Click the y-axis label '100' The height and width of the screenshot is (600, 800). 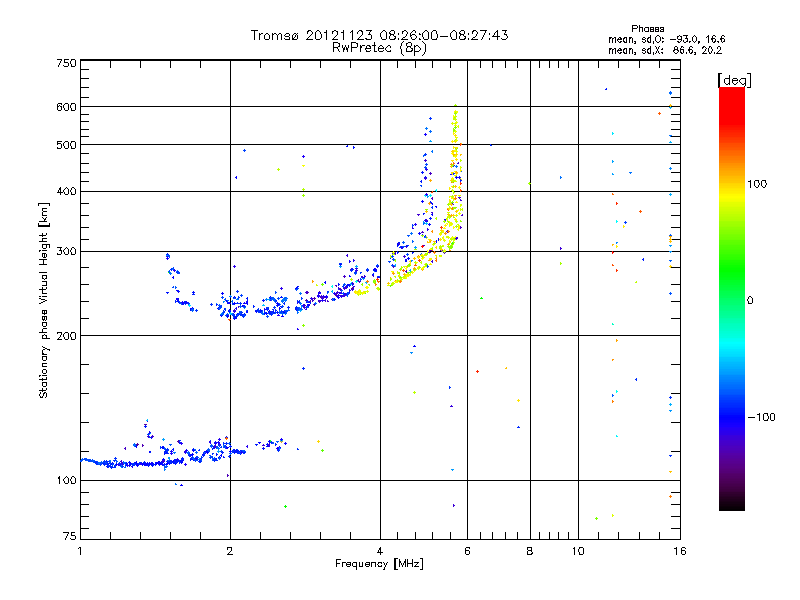pos(66,480)
